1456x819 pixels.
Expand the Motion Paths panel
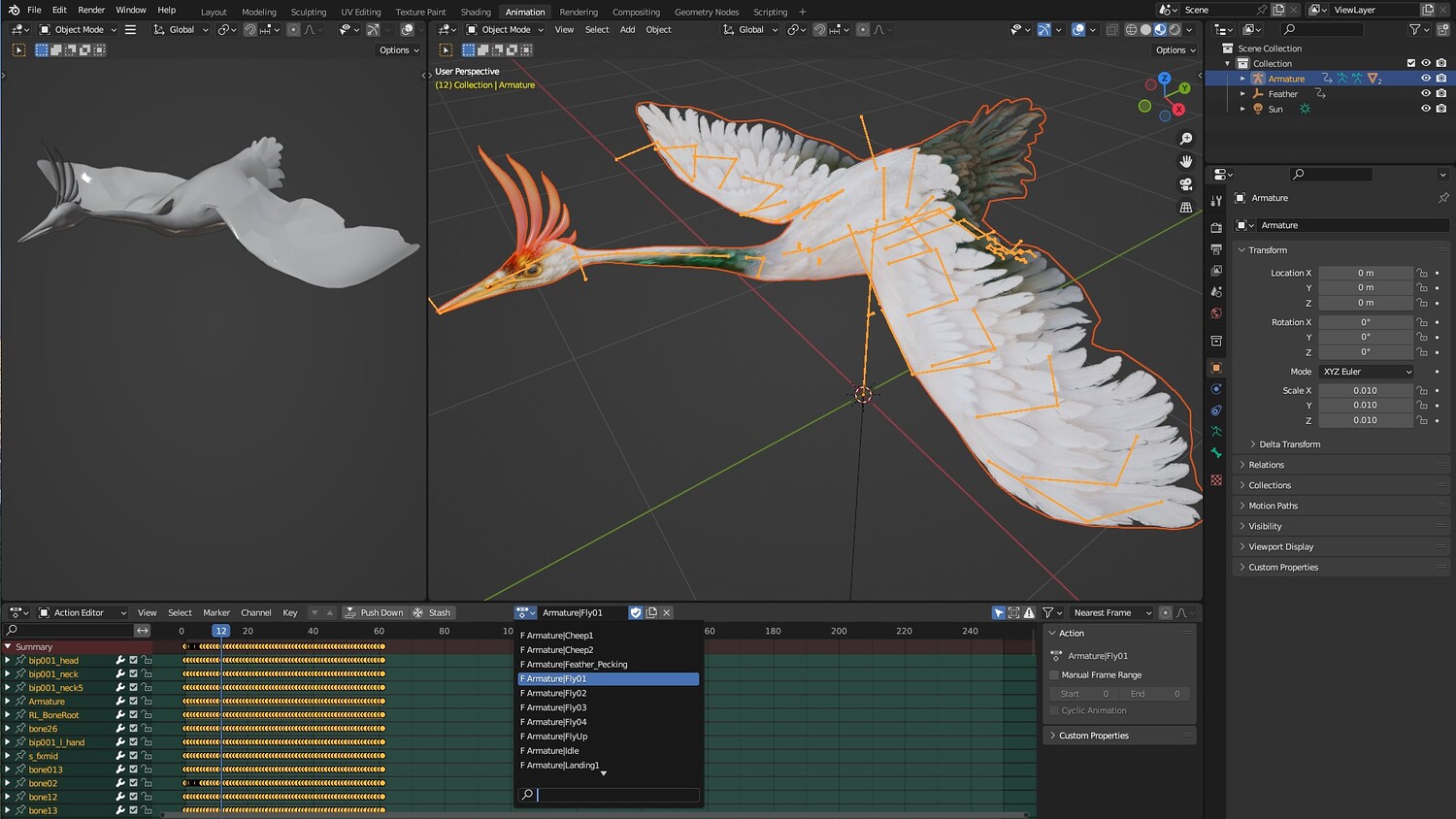(x=1273, y=506)
